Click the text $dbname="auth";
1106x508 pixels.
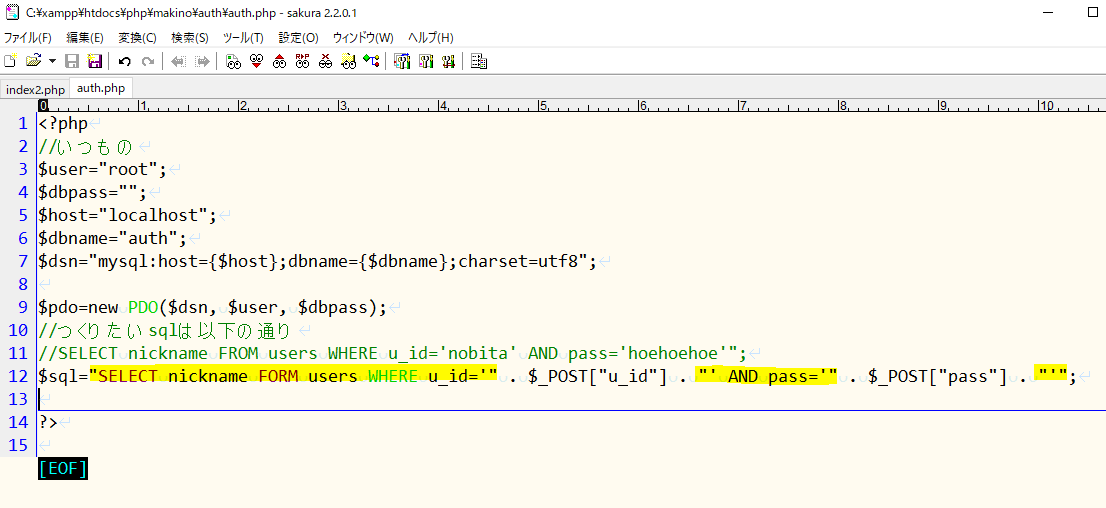click(112, 238)
